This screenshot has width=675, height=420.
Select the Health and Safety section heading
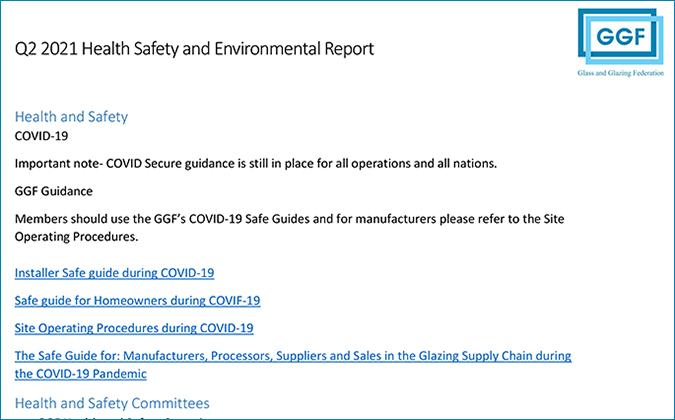[x=71, y=117]
